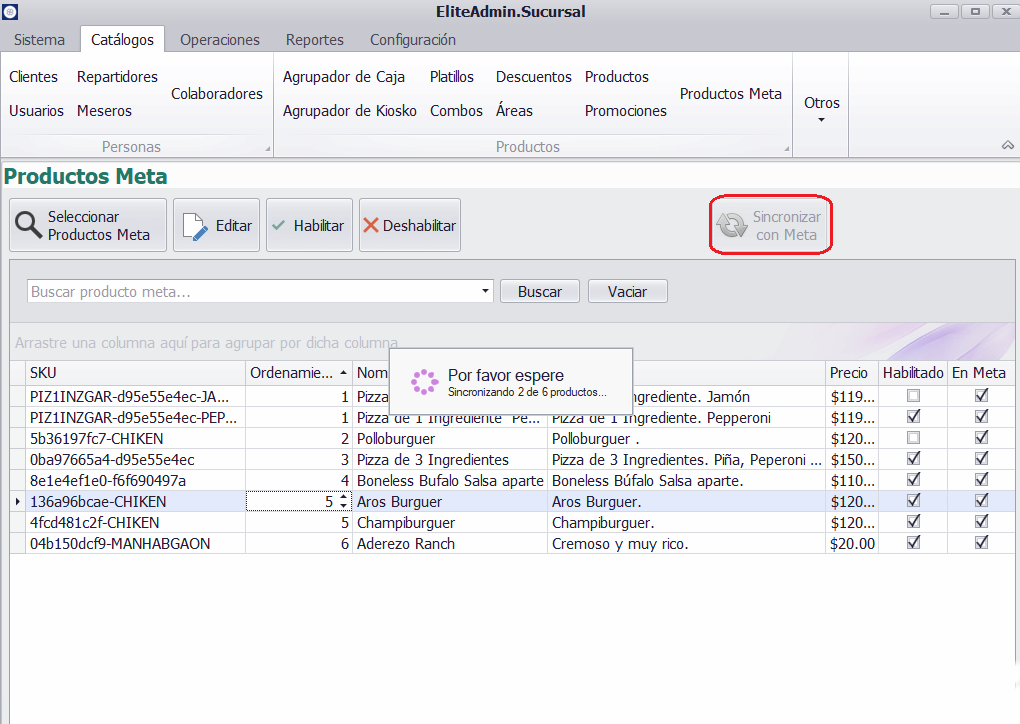Screen dimensions: 1020x724
Task: Open the Buscar producto meta dropdown arrow
Action: (x=486, y=291)
